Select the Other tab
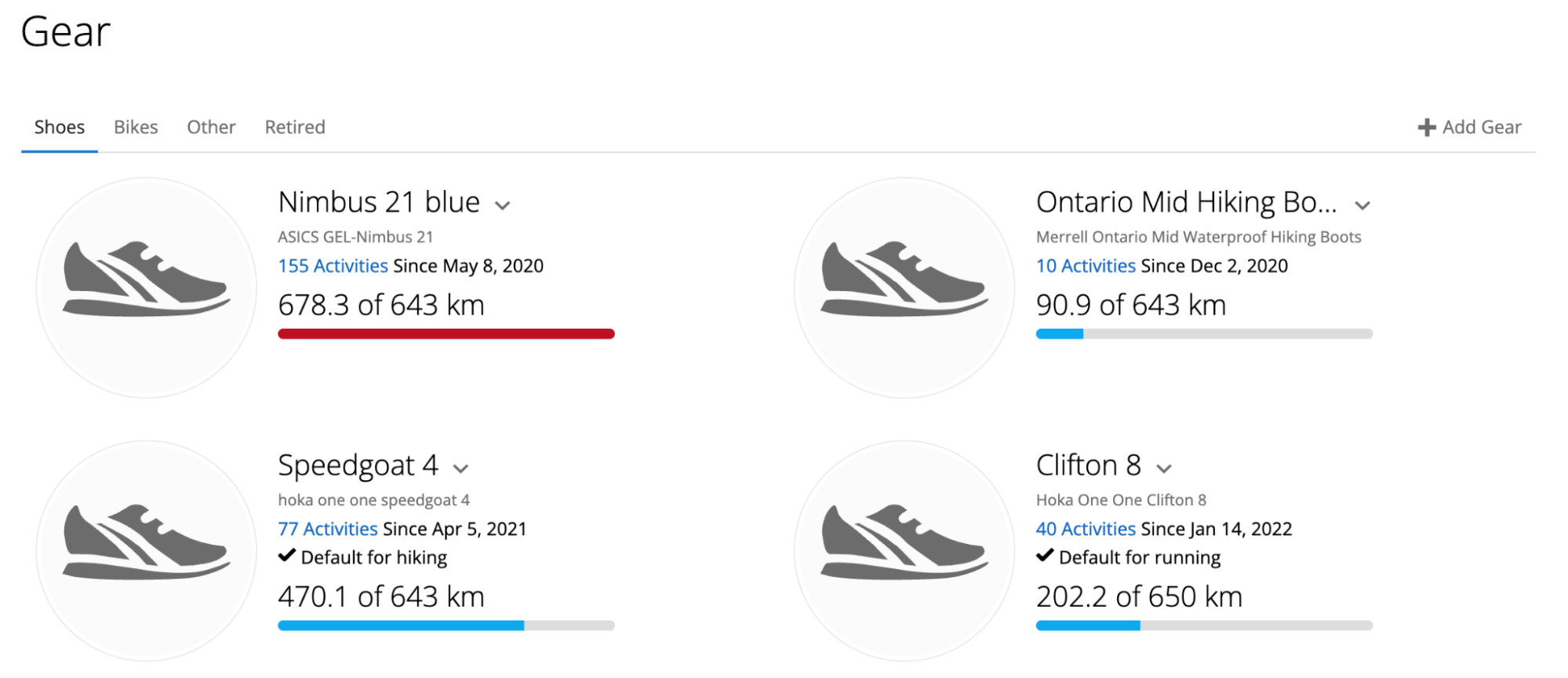Image resolution: width=1568 pixels, height=678 pixels. pos(211,127)
